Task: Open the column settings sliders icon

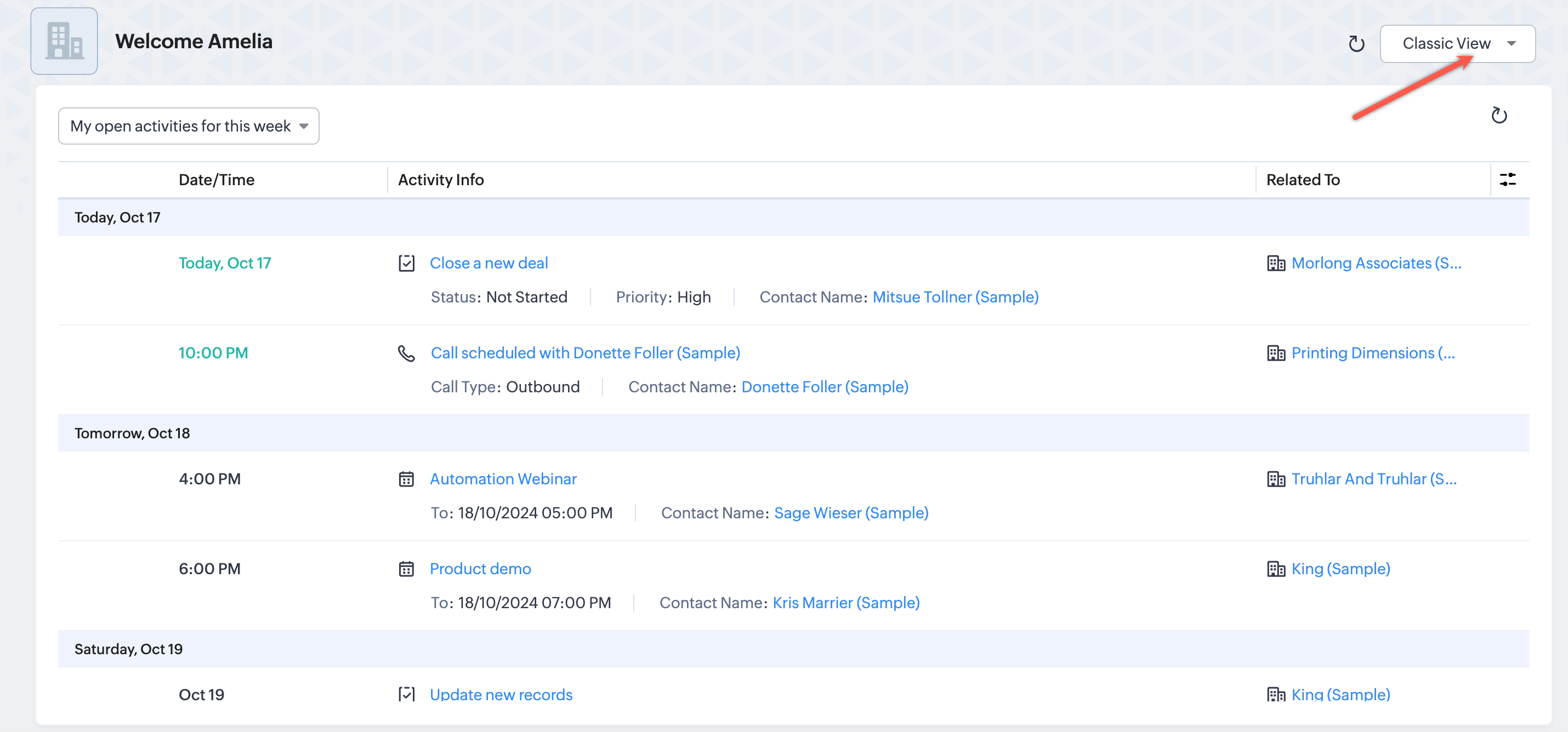Action: pos(1508,180)
